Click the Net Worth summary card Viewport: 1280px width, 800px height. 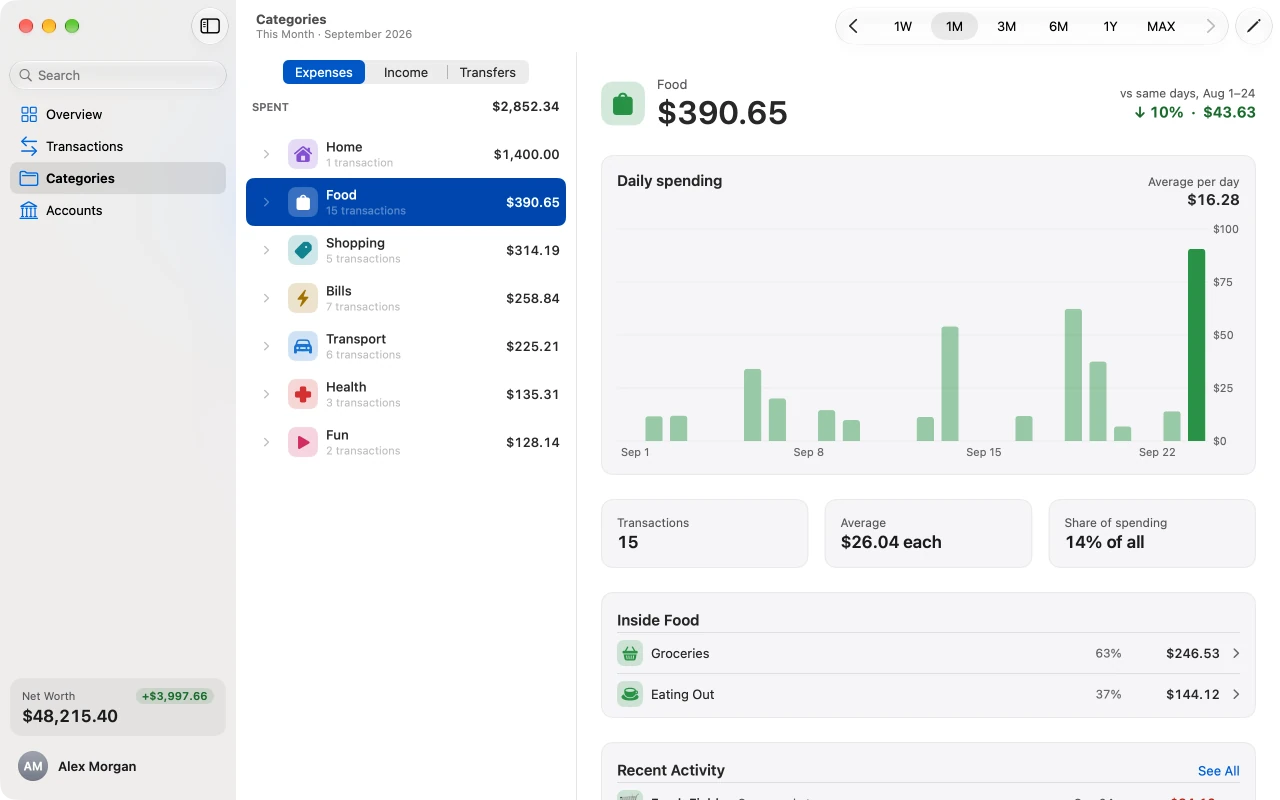[x=118, y=707]
